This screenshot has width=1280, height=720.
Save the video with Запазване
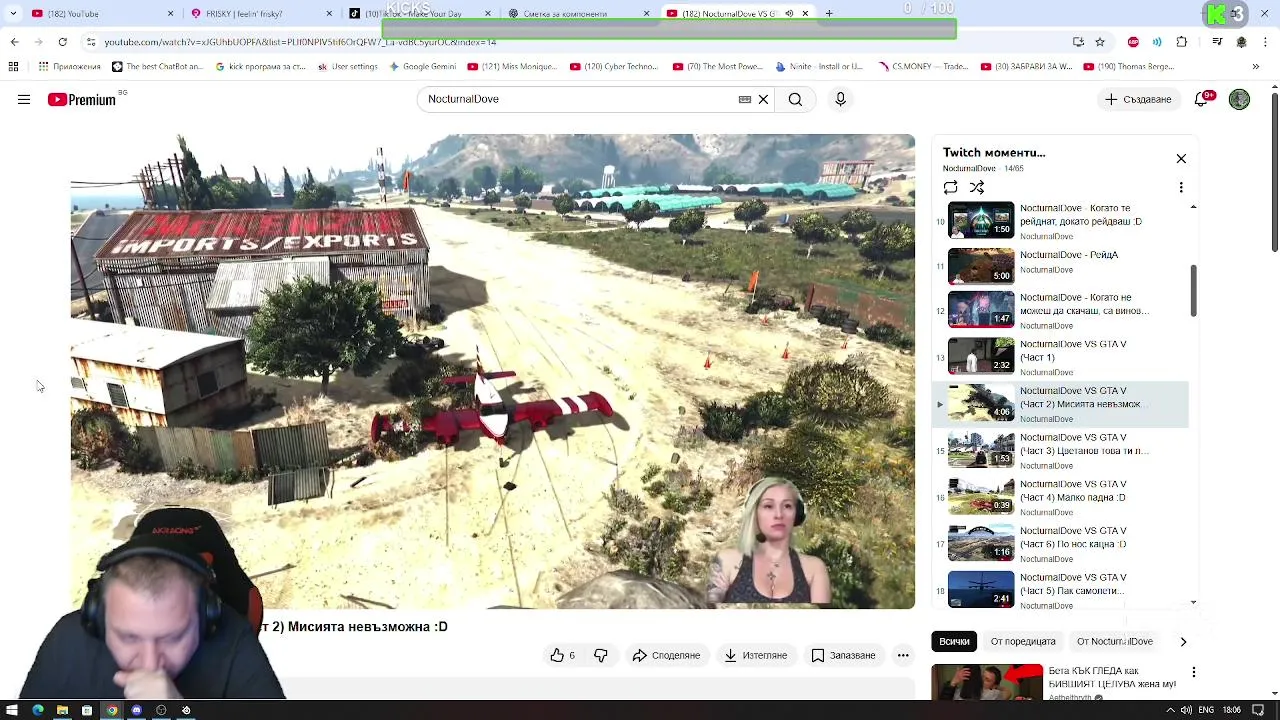(843, 655)
